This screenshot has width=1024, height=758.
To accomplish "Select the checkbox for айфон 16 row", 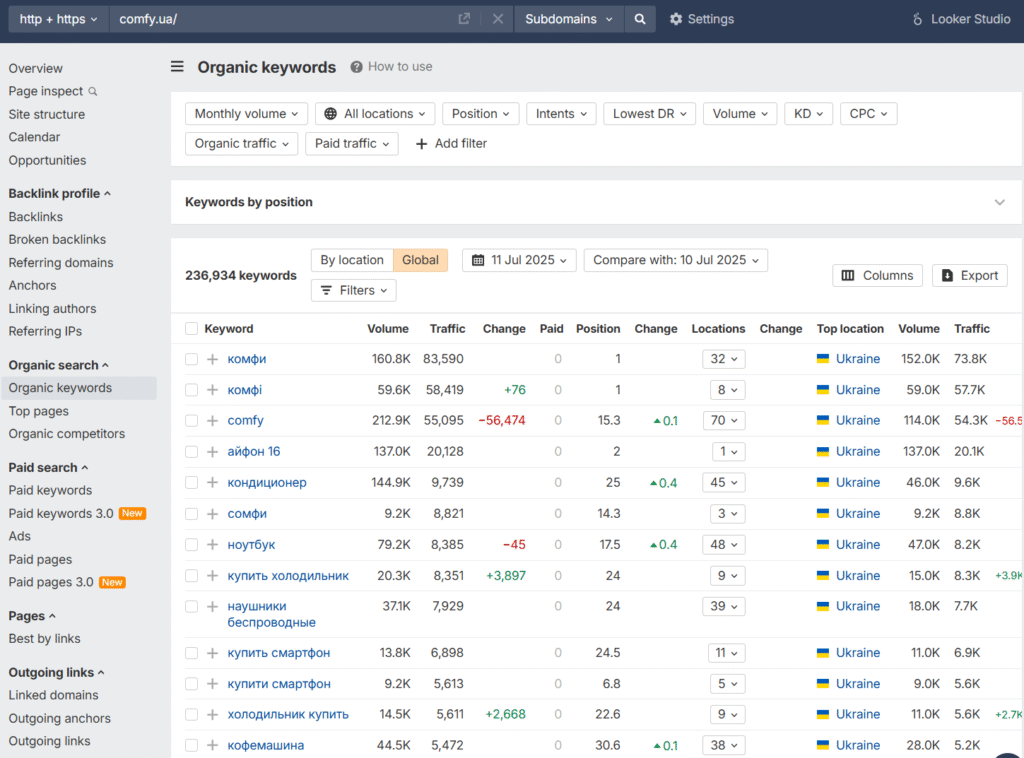I will click(x=192, y=452).
